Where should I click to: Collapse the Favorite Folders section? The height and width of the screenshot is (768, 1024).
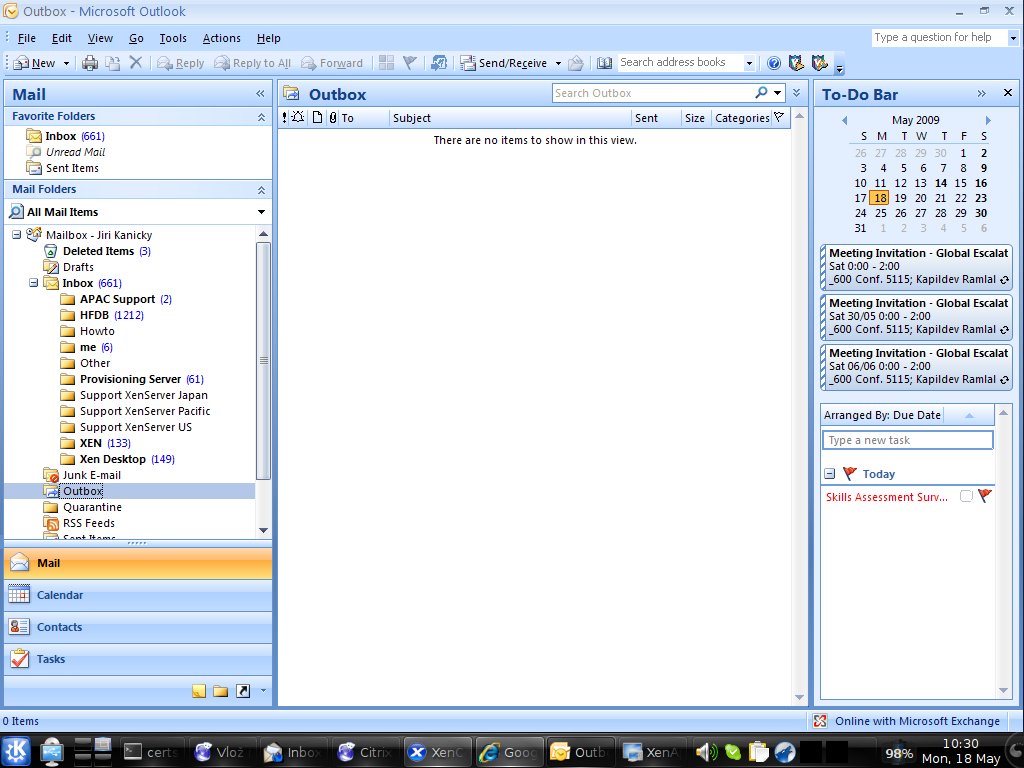[x=261, y=117]
